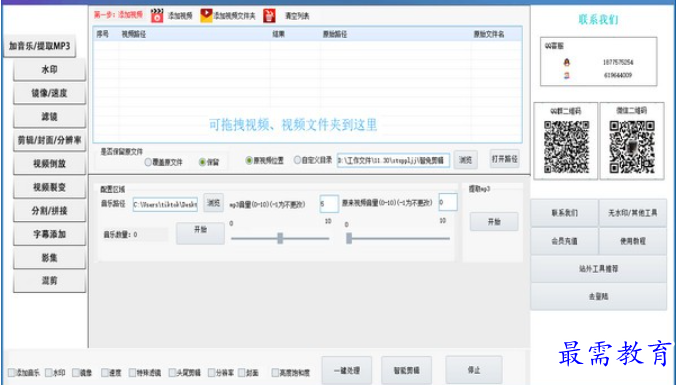This screenshot has width=680, height=385.
Task: Click the mp3音量 value box showing 5
Action: pos(329,203)
